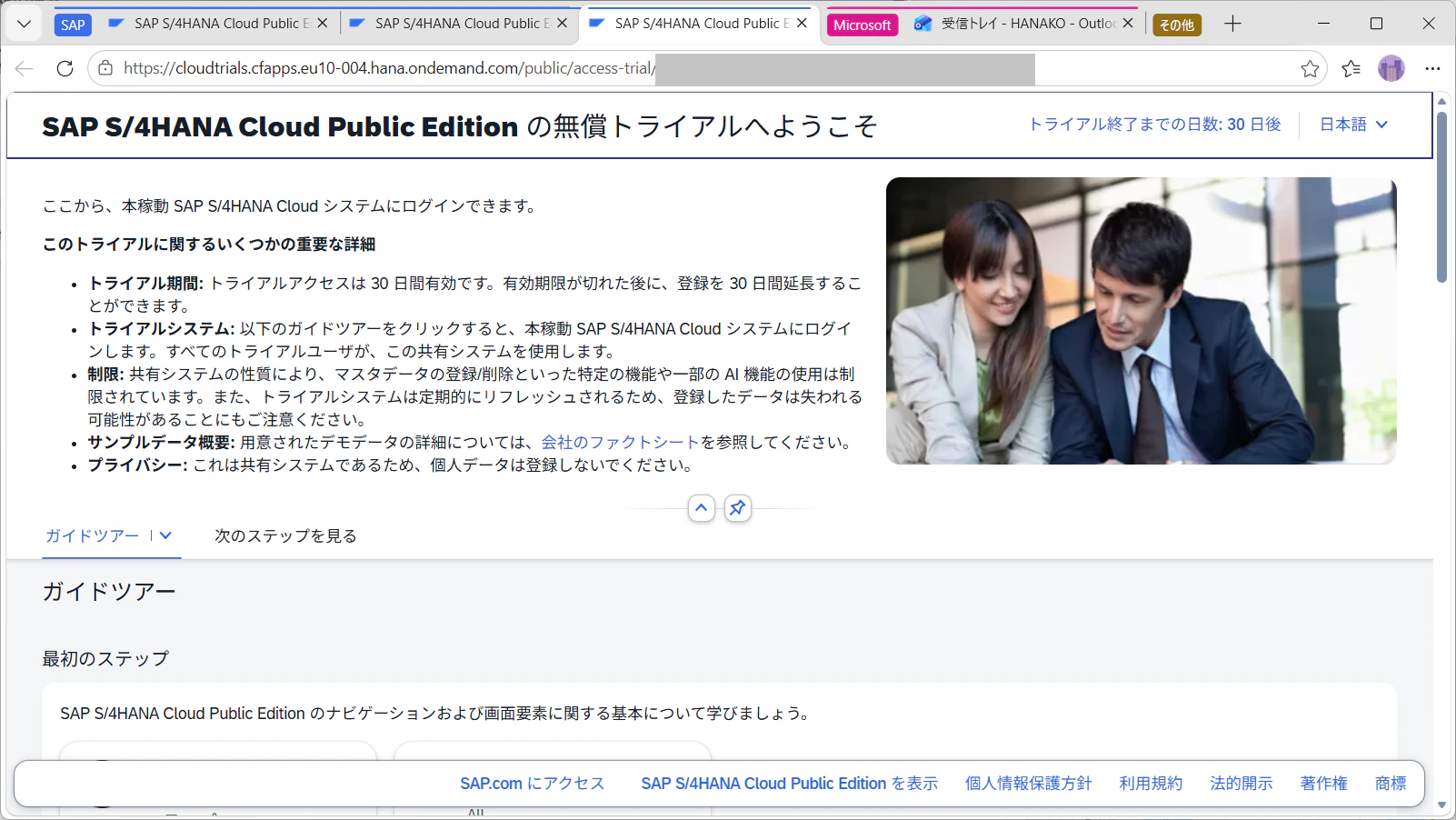Click the 制限 bullet label
1456x820 pixels.
[x=105, y=375]
